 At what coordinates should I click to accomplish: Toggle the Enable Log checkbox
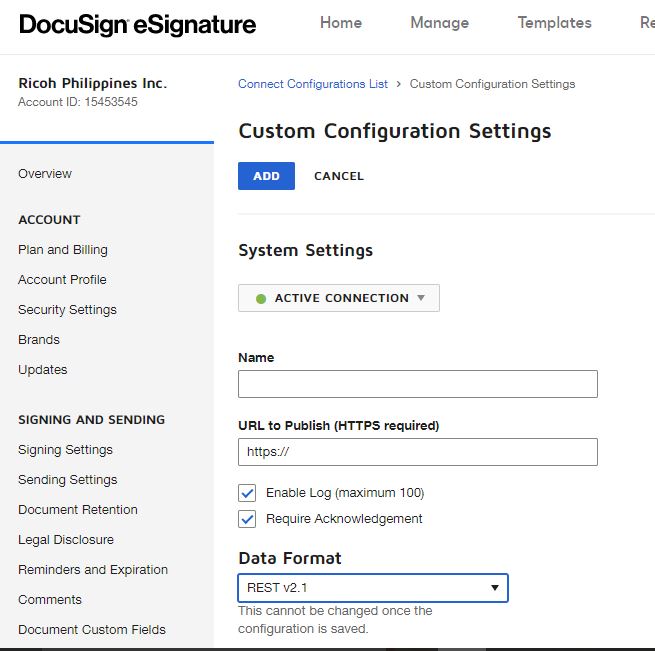pos(247,493)
